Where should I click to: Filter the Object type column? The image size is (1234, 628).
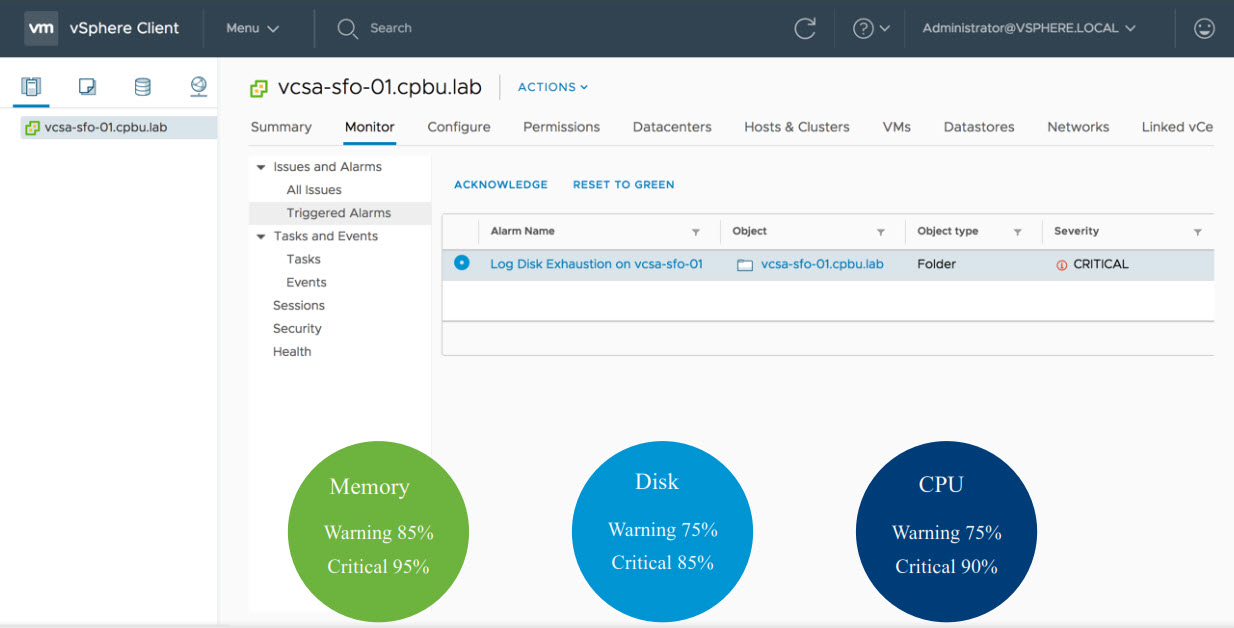point(1017,232)
